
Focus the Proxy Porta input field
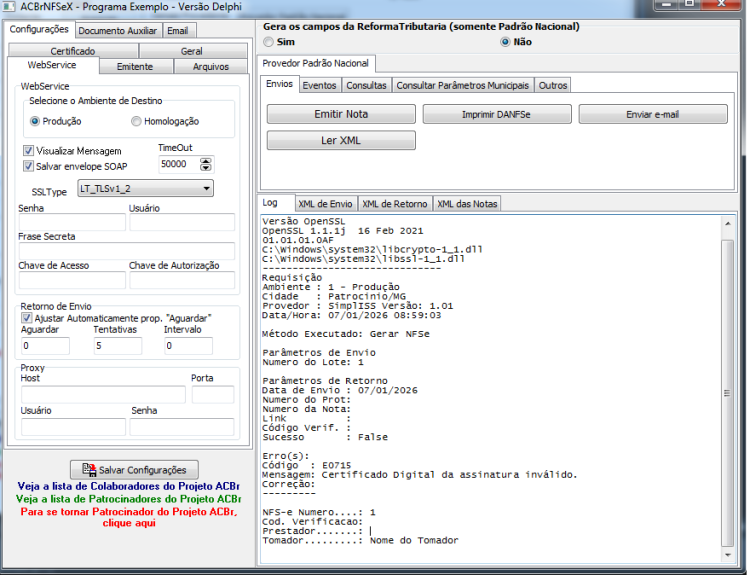[213, 395]
